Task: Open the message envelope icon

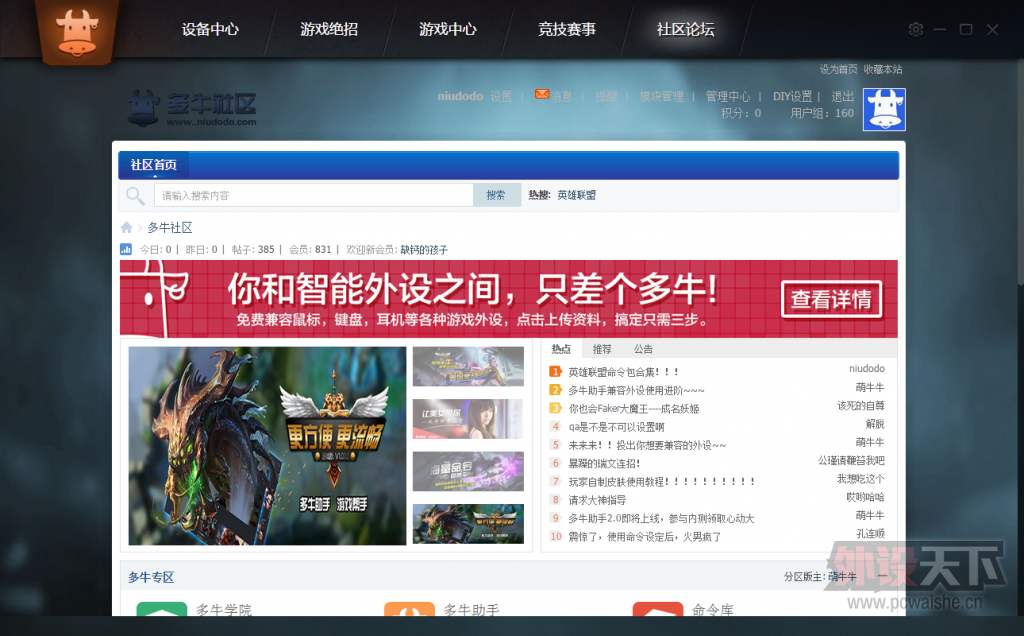Action: pyautogui.click(x=541, y=94)
